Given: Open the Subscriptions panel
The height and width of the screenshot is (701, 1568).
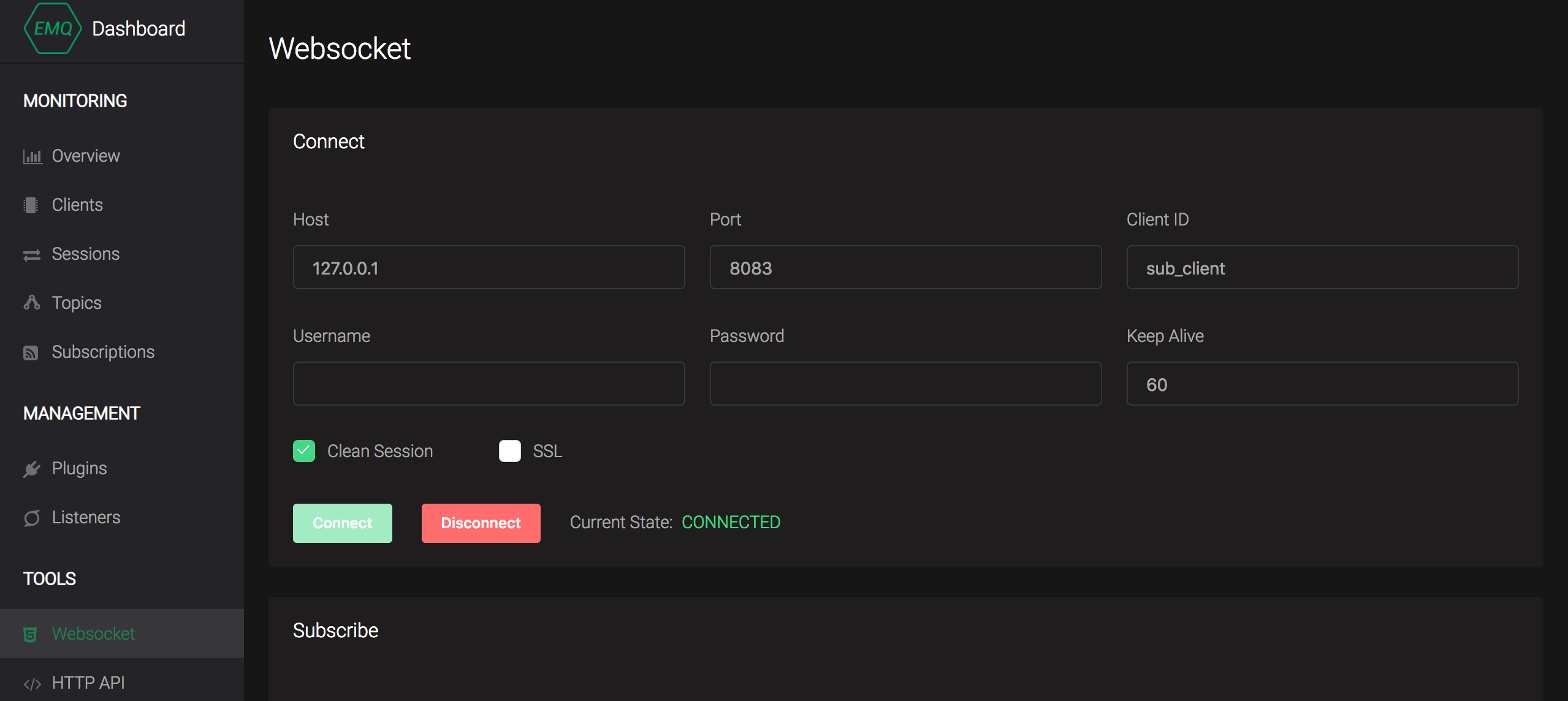Looking at the screenshot, I should [103, 351].
